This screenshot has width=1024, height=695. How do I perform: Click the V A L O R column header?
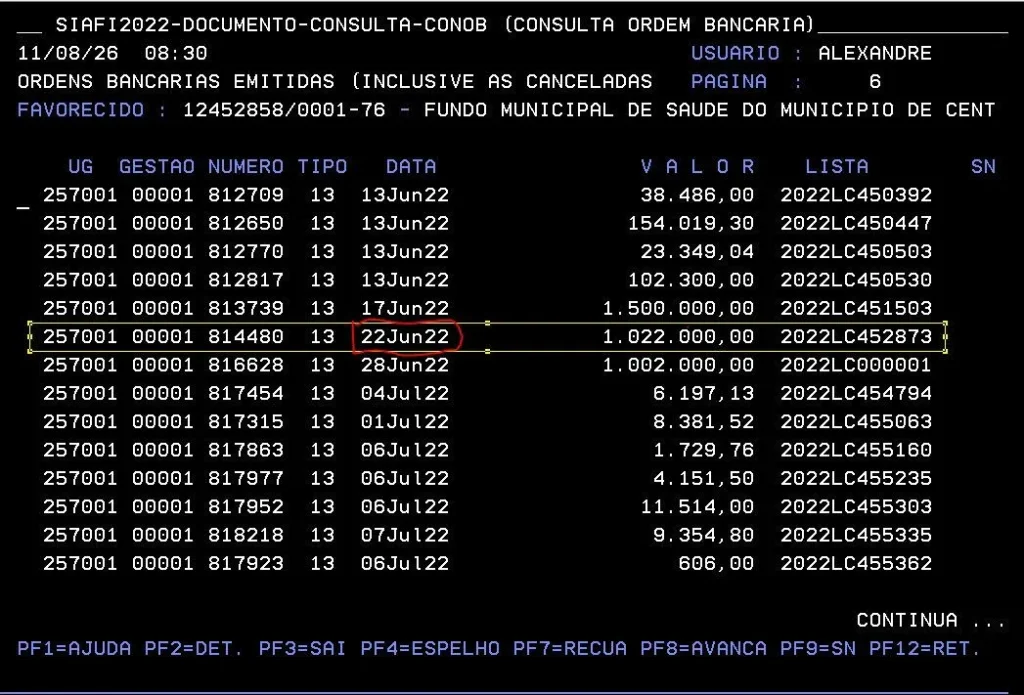click(x=697, y=167)
